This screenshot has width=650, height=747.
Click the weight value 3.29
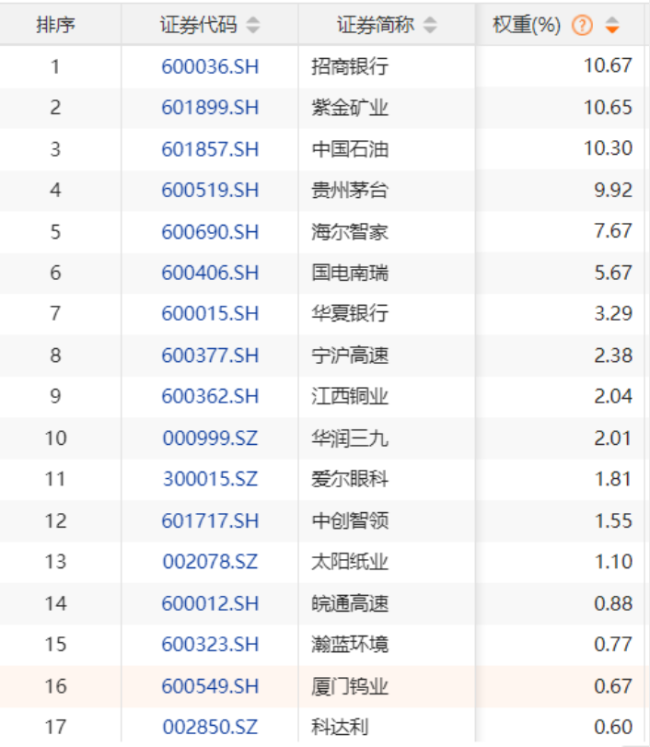(613, 313)
